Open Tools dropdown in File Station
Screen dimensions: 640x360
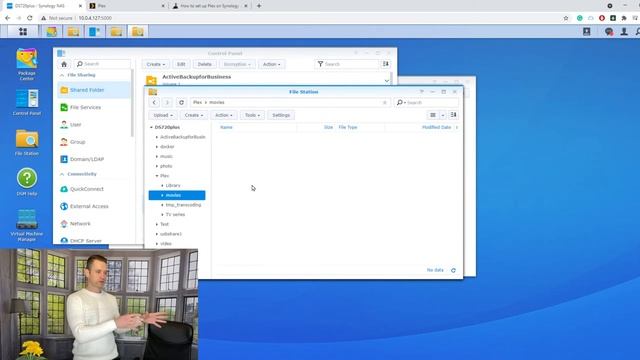coord(252,115)
